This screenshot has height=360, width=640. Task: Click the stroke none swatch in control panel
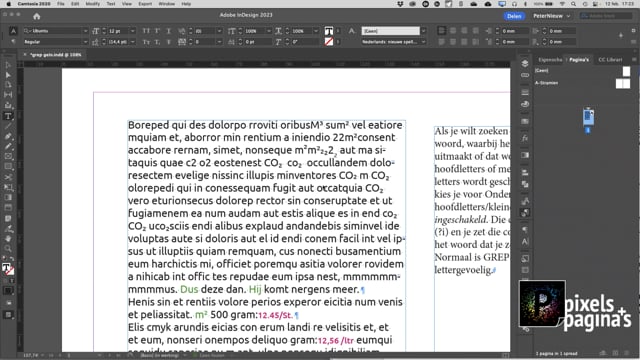(329, 42)
